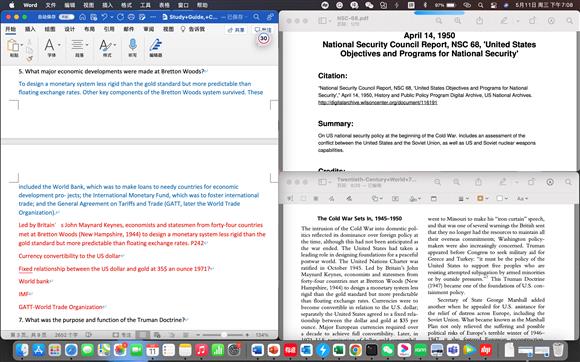Viewport: 580px width, 362px height.
Task: Open the 文件 menu in the macOS menu bar
Action: (x=51, y=5)
